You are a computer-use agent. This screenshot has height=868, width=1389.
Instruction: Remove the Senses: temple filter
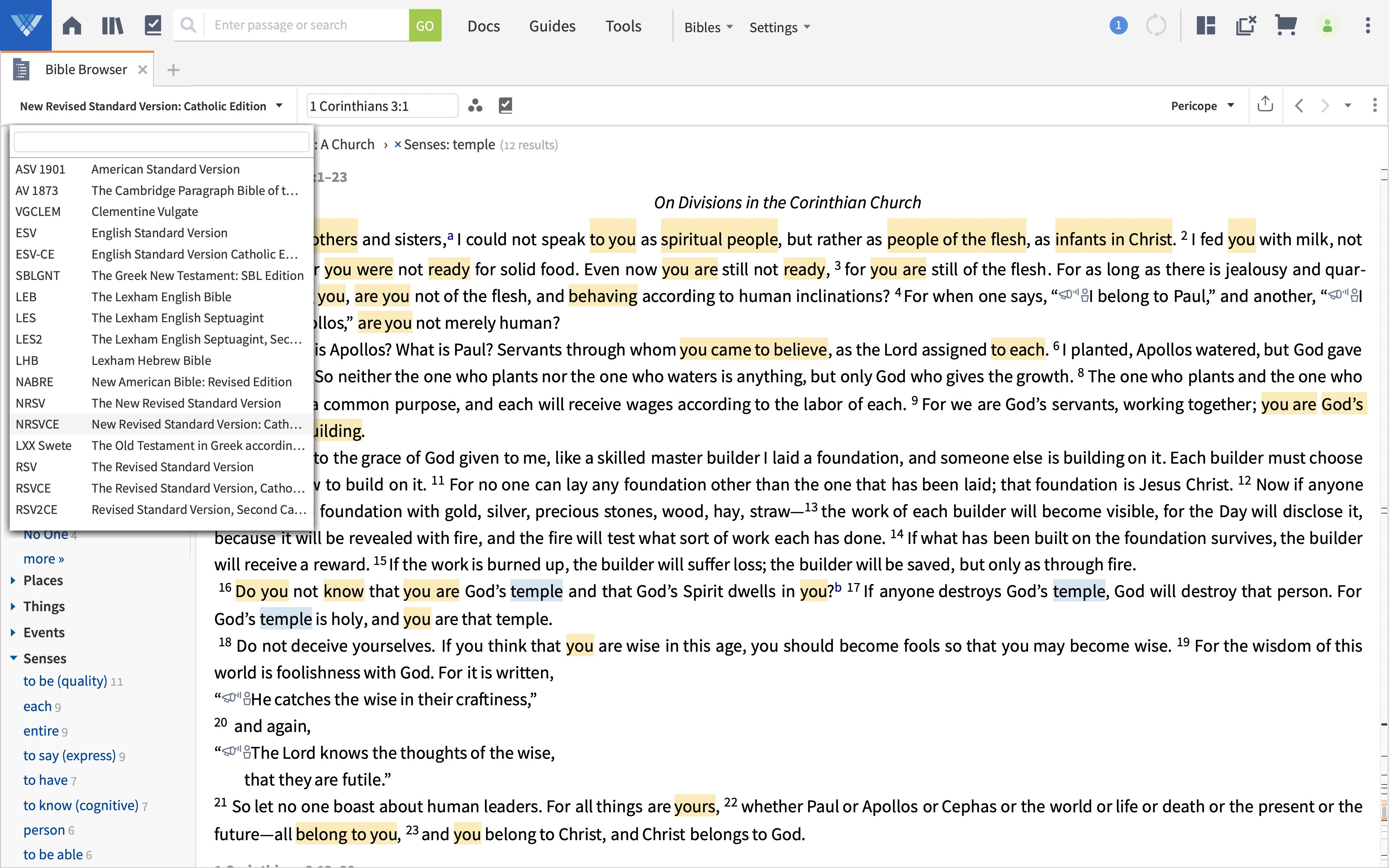[x=397, y=145]
